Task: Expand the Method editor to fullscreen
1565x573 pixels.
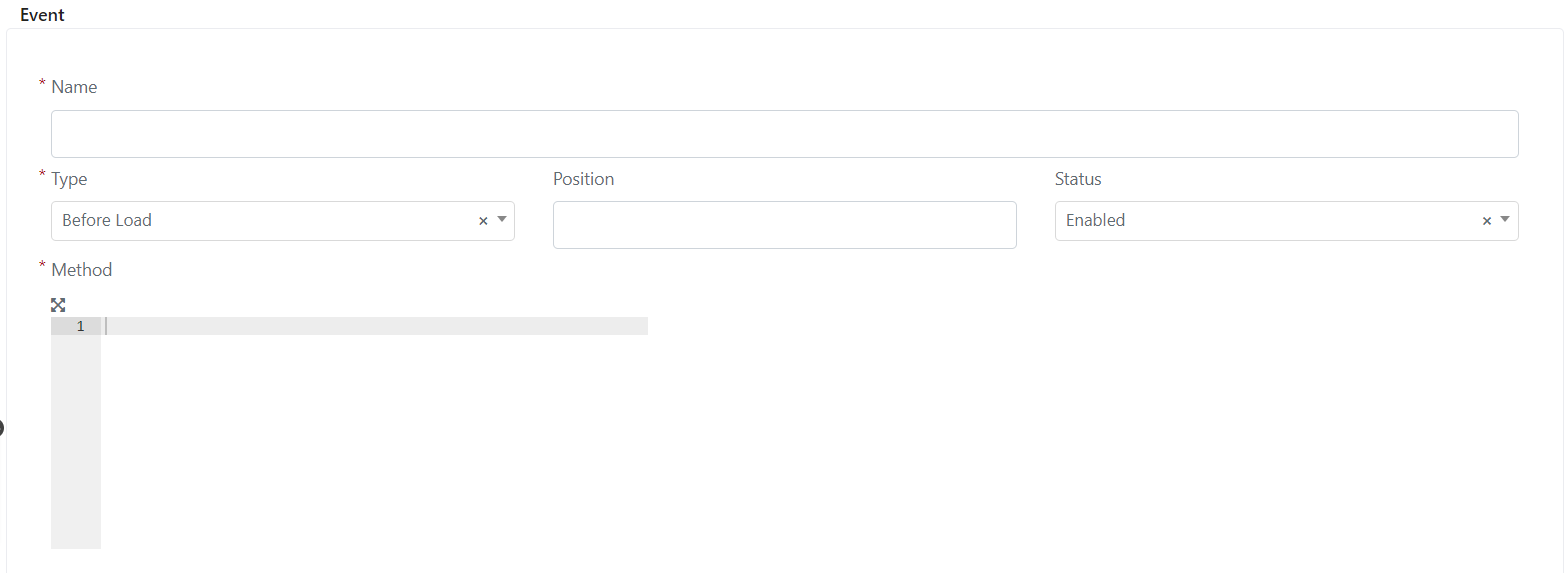Action: coord(58,305)
